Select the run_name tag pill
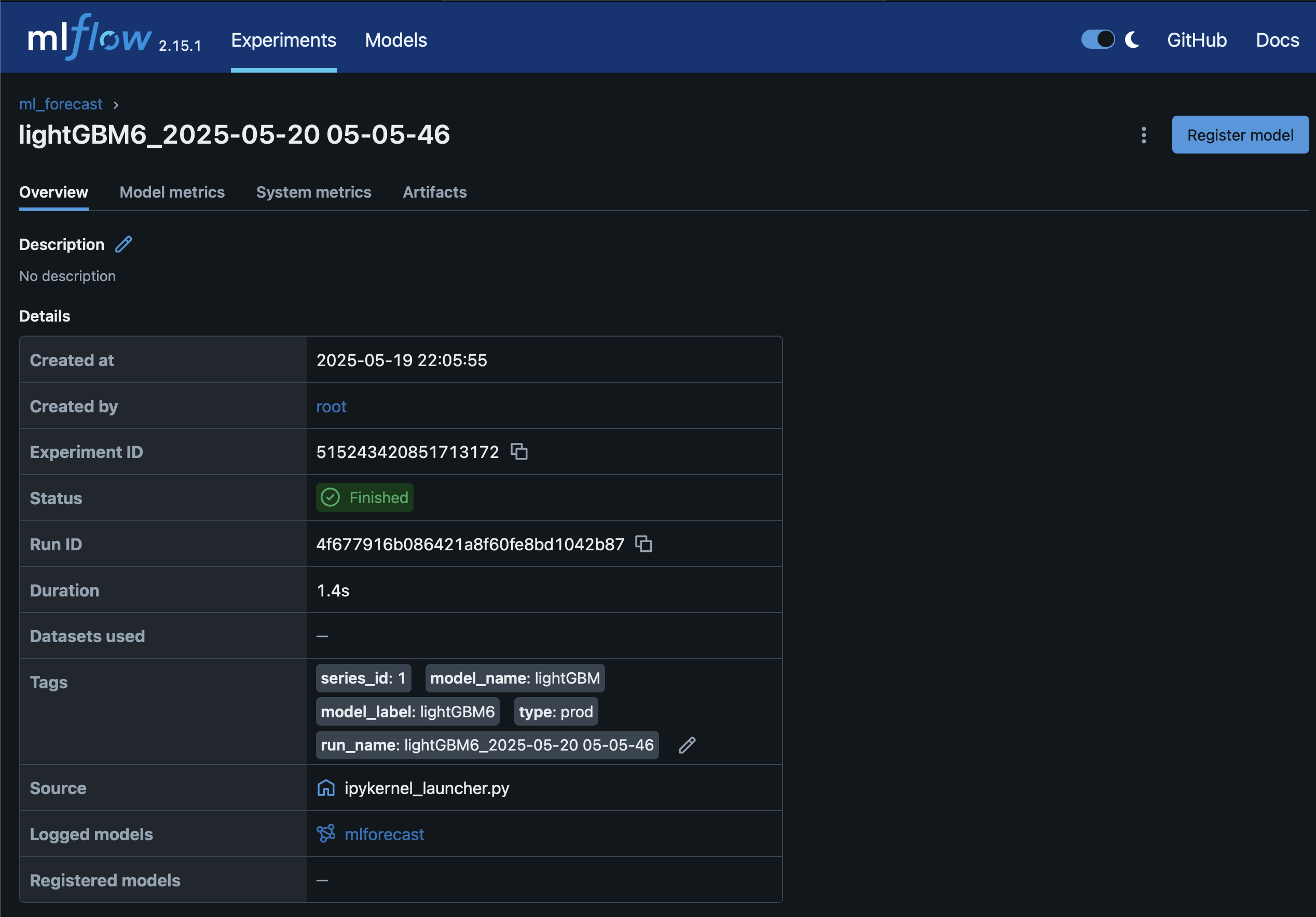This screenshot has height=917, width=1316. point(487,745)
